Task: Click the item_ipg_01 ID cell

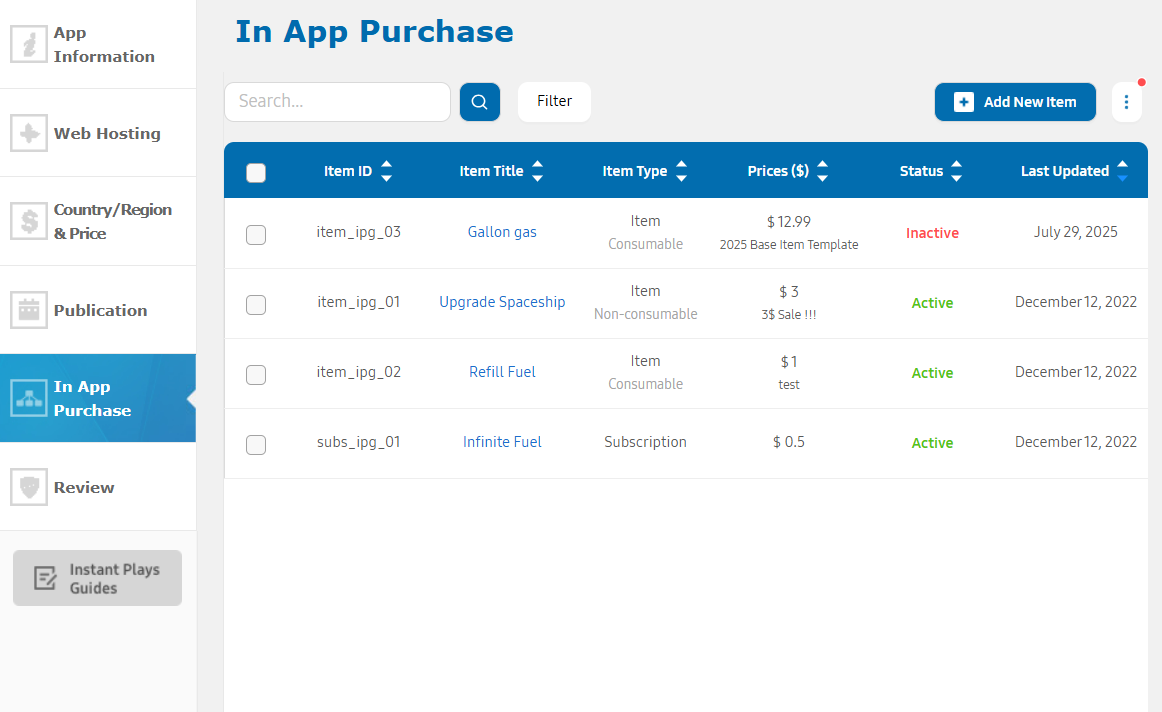Action: point(359,302)
